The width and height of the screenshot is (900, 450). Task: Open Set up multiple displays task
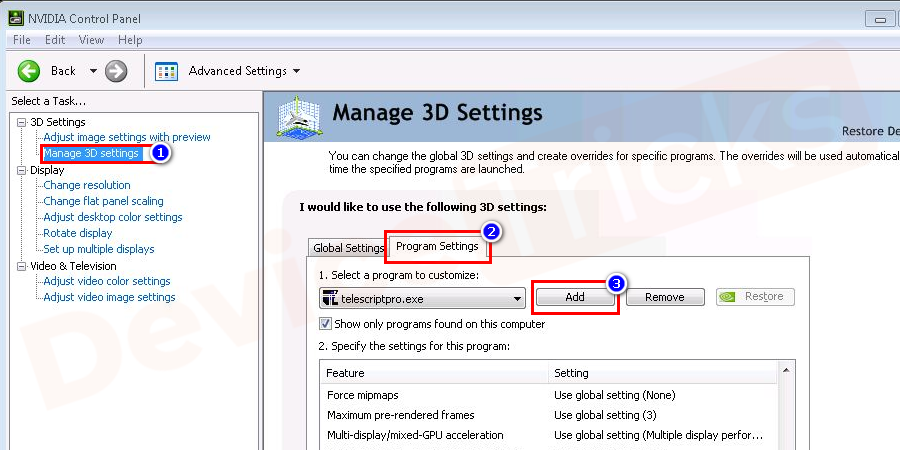(x=99, y=250)
